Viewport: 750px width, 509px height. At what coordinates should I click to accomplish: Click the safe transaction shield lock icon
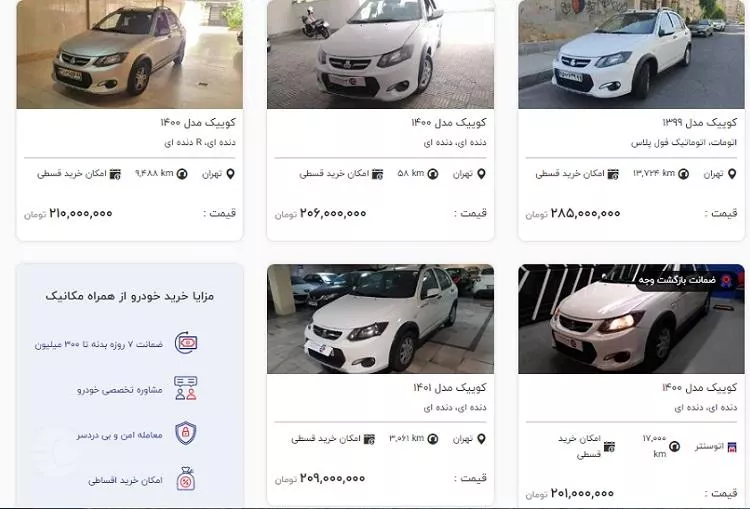pos(186,433)
